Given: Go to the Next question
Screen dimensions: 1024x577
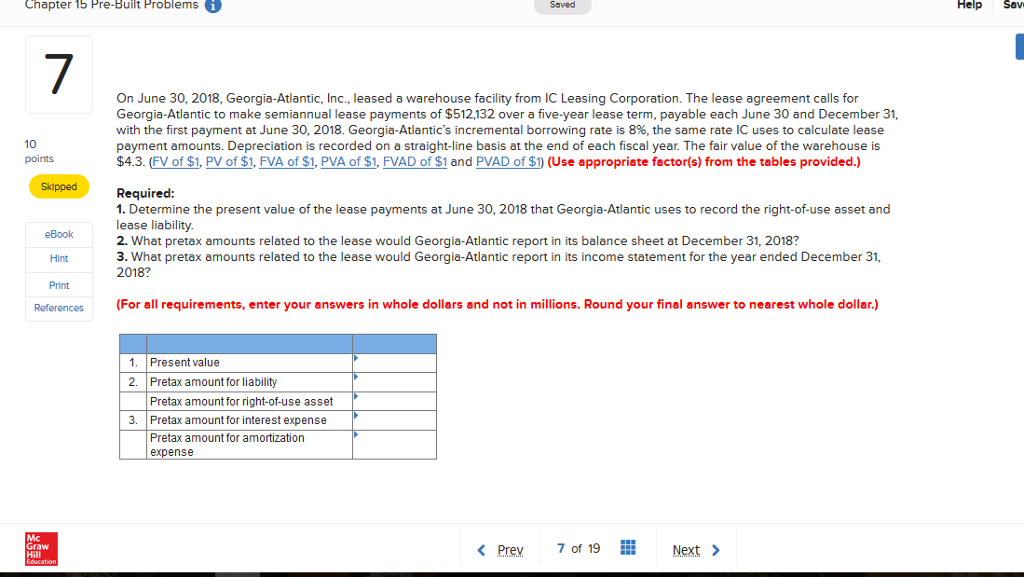Looking at the screenshot, I should 686,550.
